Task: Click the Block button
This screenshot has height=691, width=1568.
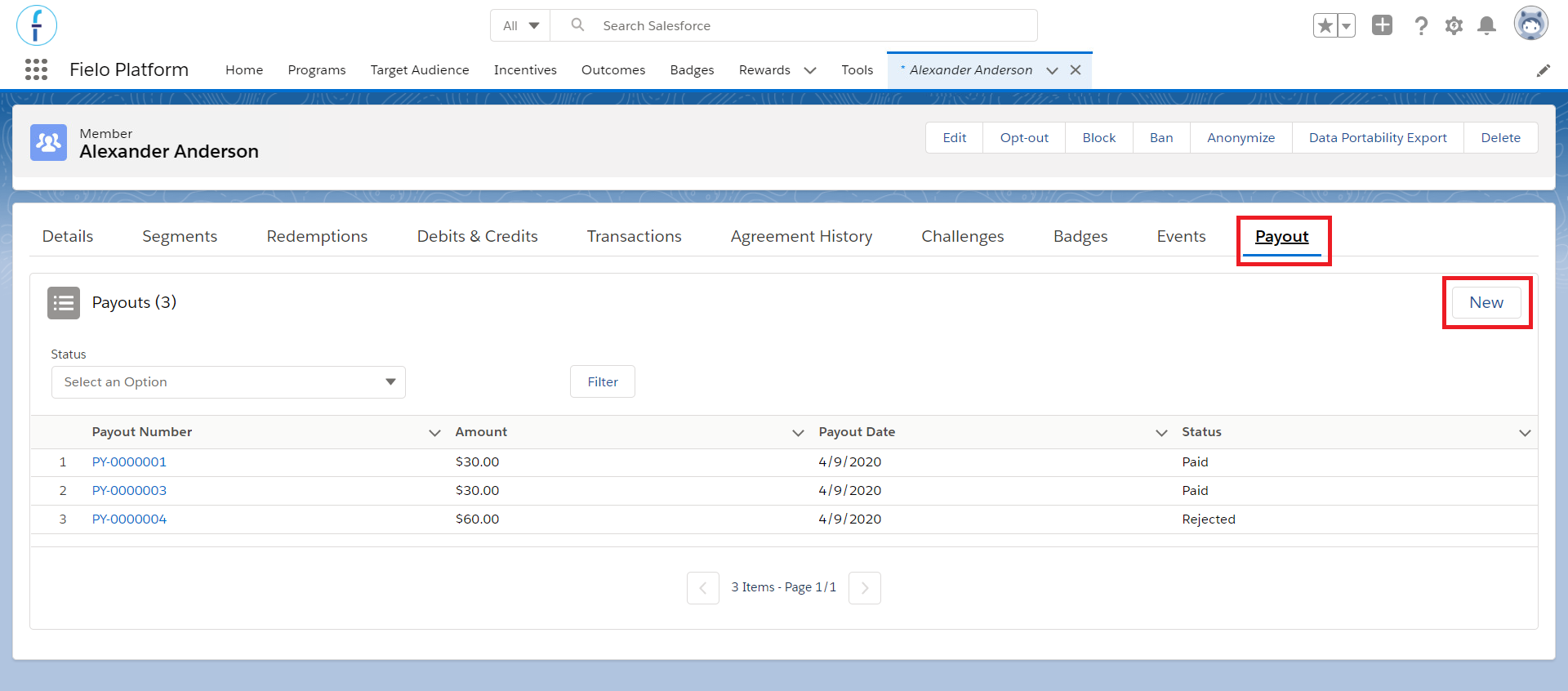Action: coord(1099,137)
